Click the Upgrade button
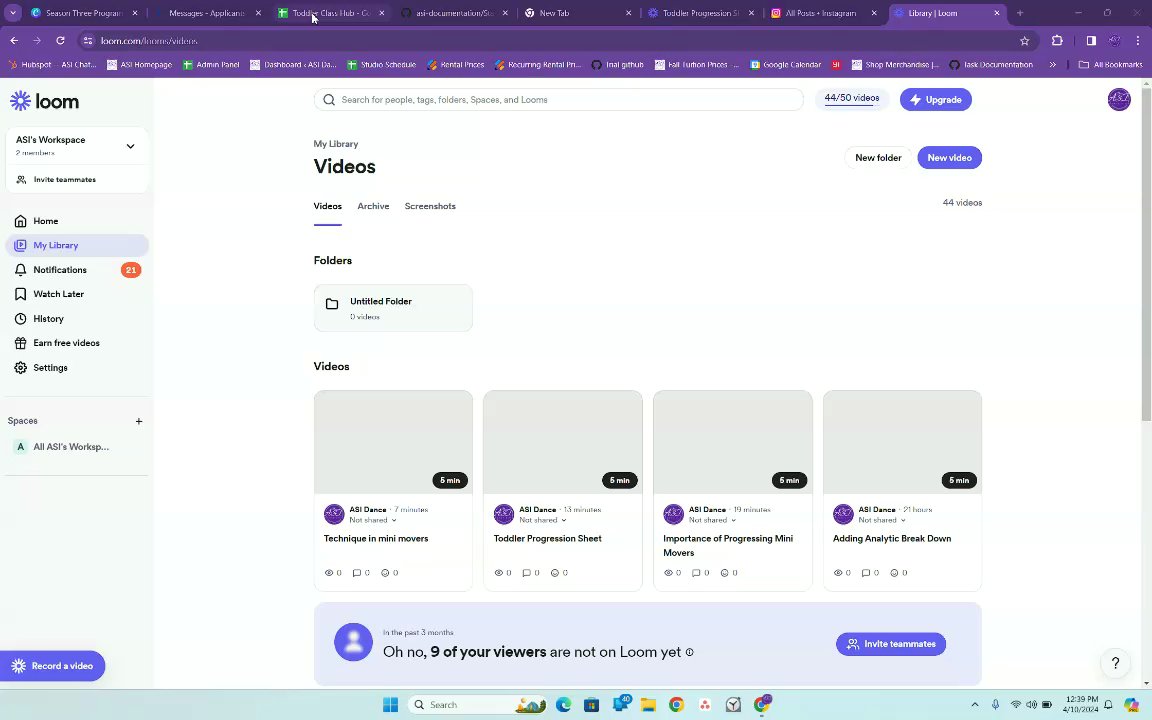 935,100
